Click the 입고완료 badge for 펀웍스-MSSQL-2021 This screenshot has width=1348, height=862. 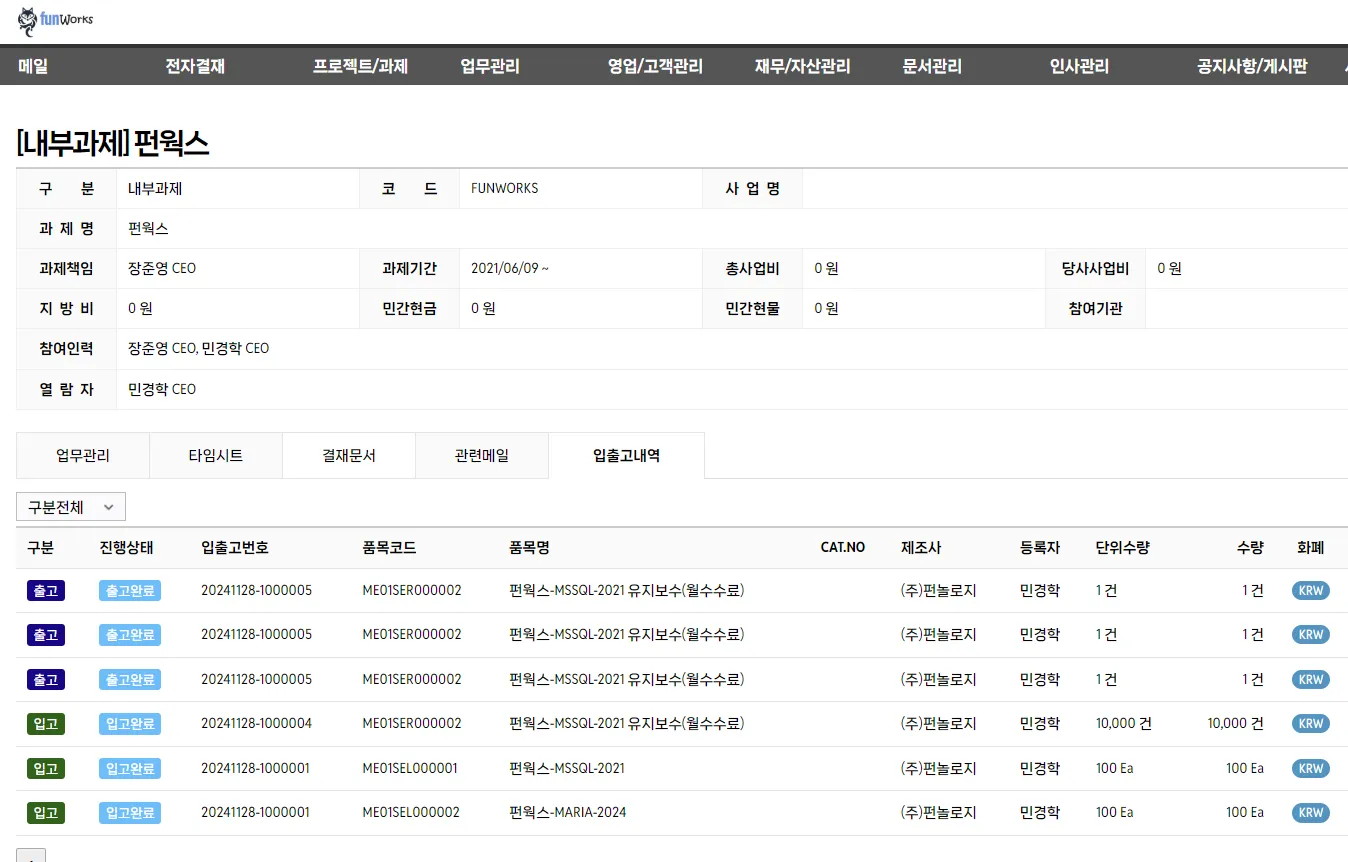pyautogui.click(x=129, y=768)
